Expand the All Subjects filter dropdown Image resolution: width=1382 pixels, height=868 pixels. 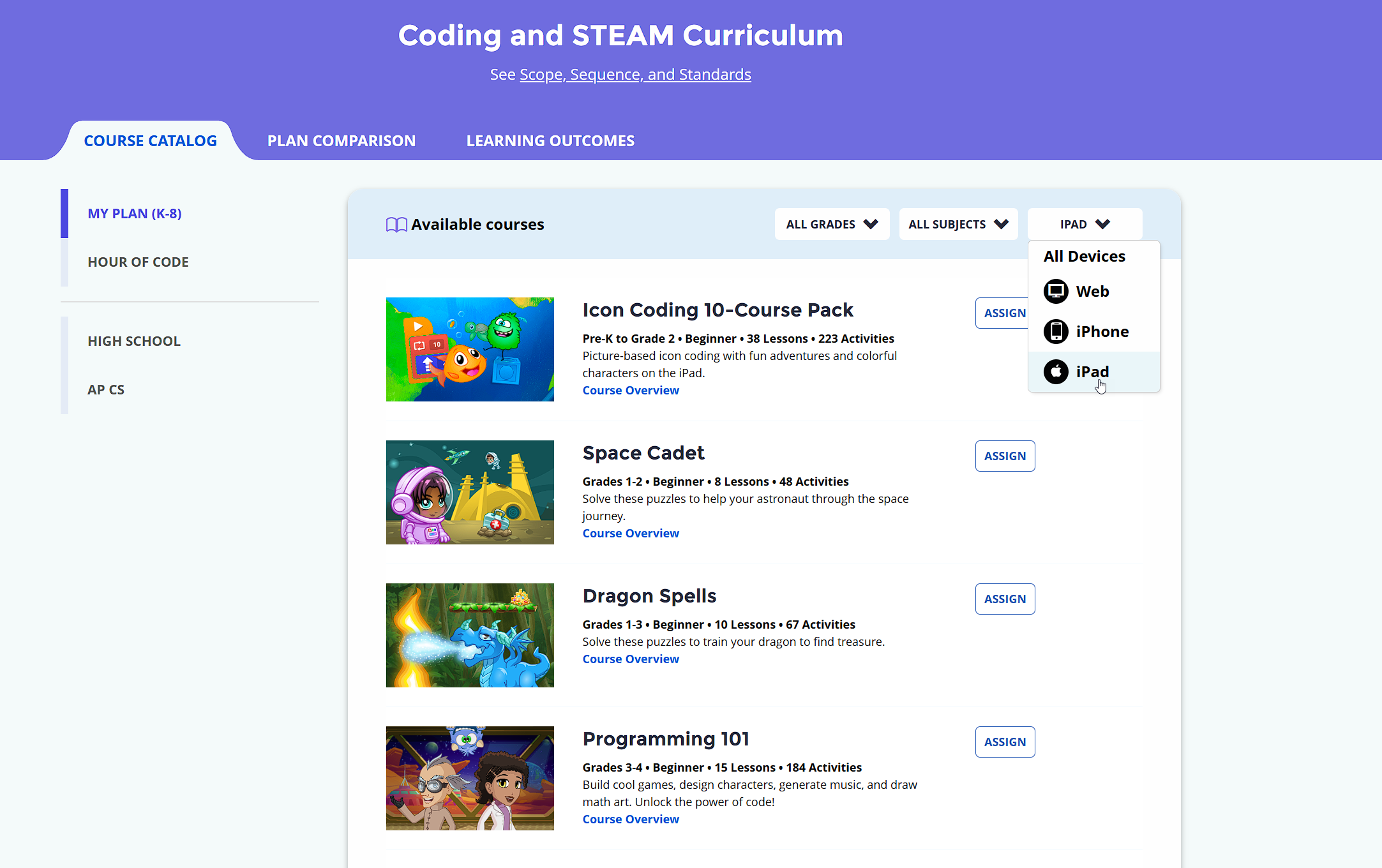958,225
